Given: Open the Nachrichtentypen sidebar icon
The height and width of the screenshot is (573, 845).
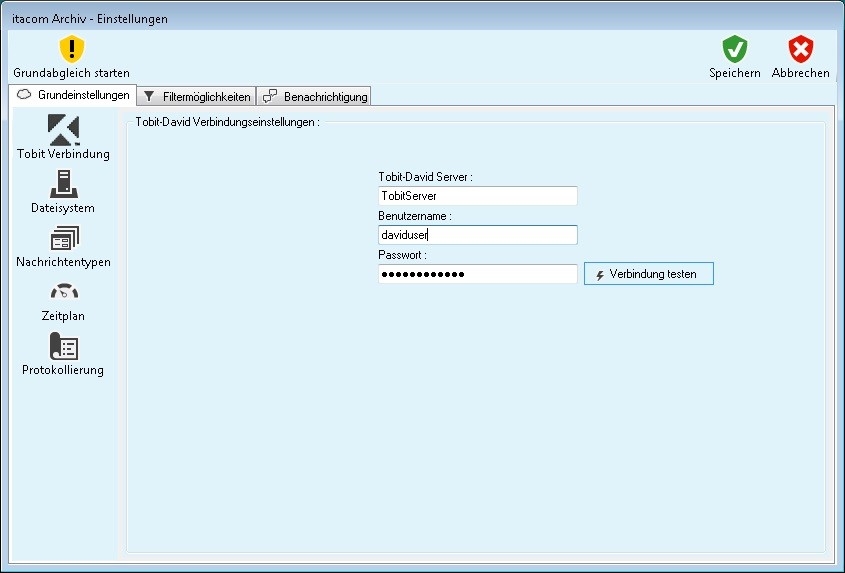Looking at the screenshot, I should coord(64,238).
